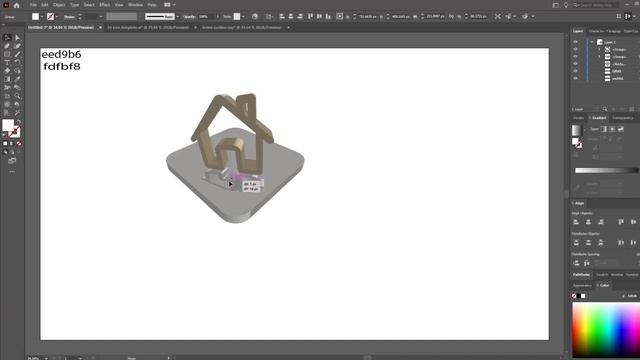Click horizontal align right in control bar
The width and height of the screenshot is (640, 360).
coord(300,16)
